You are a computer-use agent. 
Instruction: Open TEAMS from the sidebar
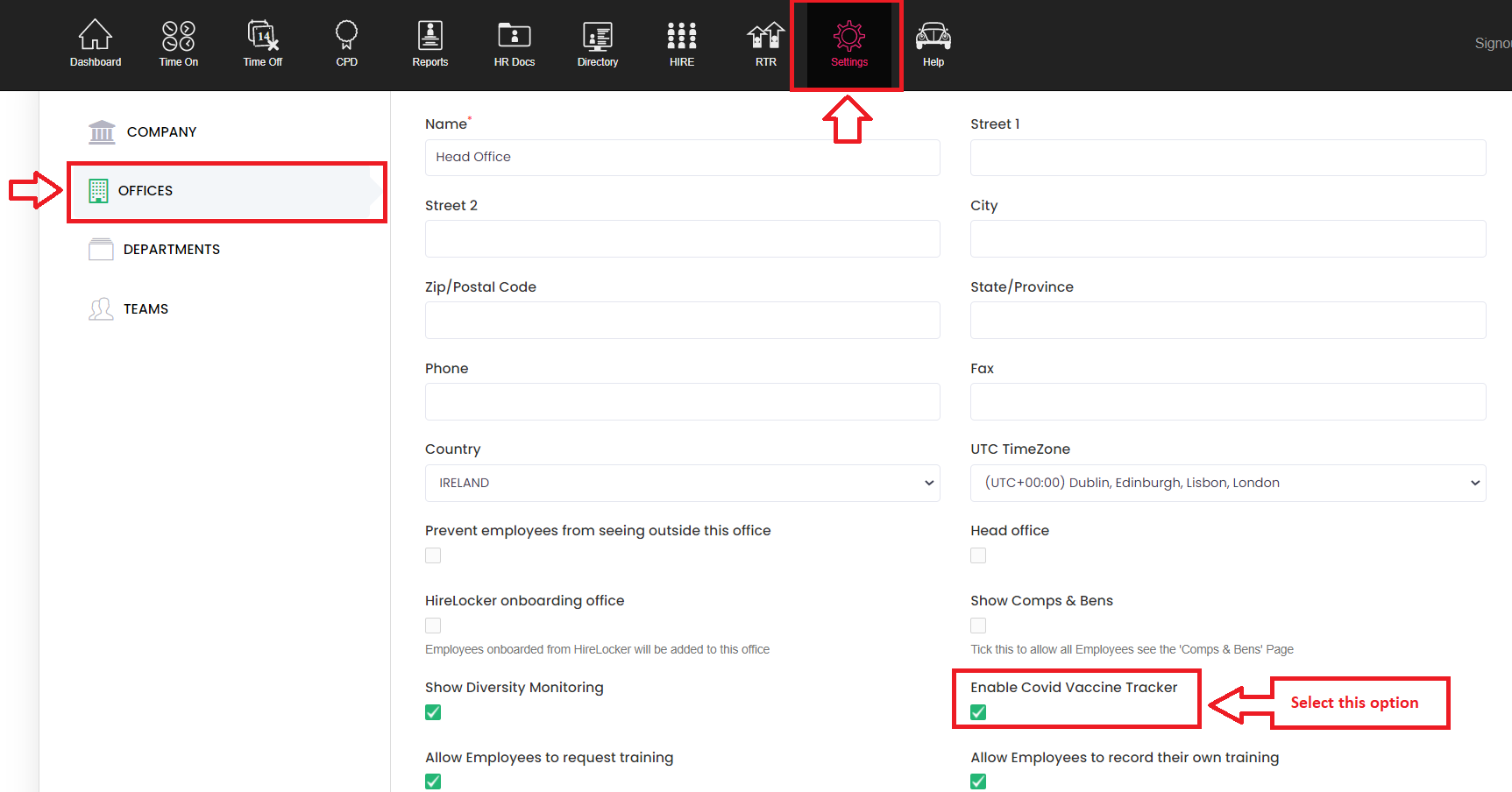click(146, 309)
